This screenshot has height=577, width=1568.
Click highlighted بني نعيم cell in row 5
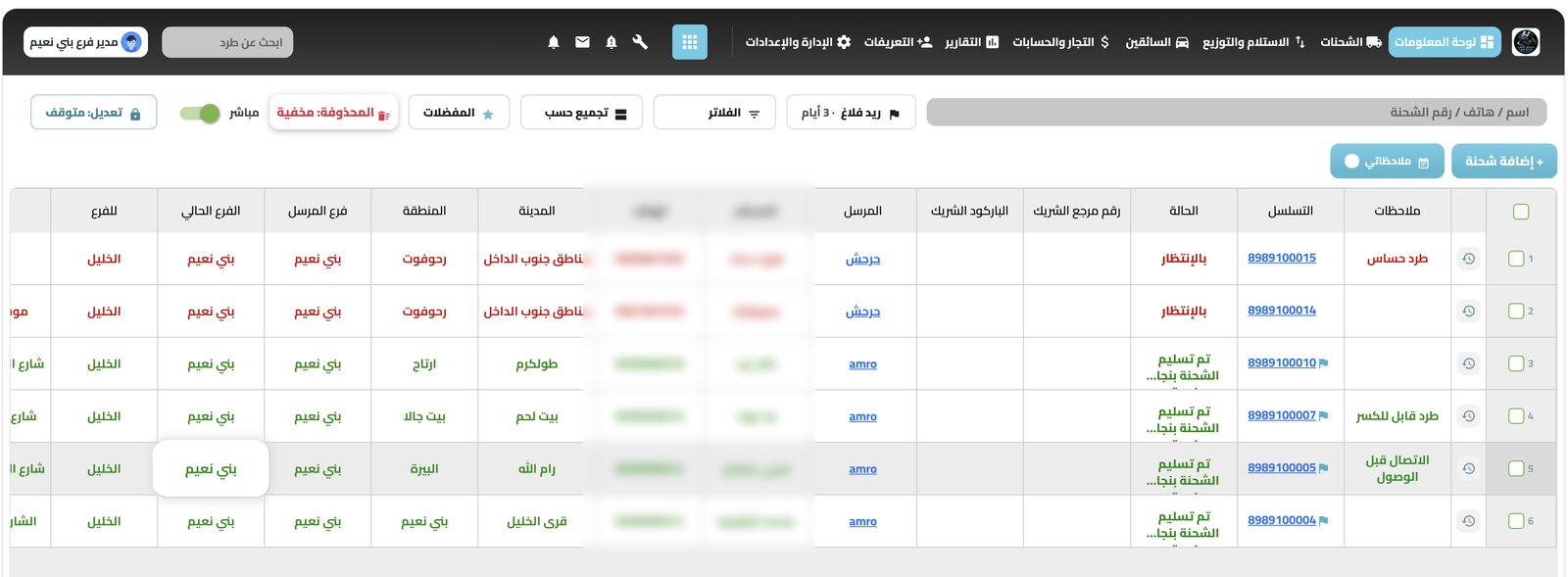tap(211, 468)
